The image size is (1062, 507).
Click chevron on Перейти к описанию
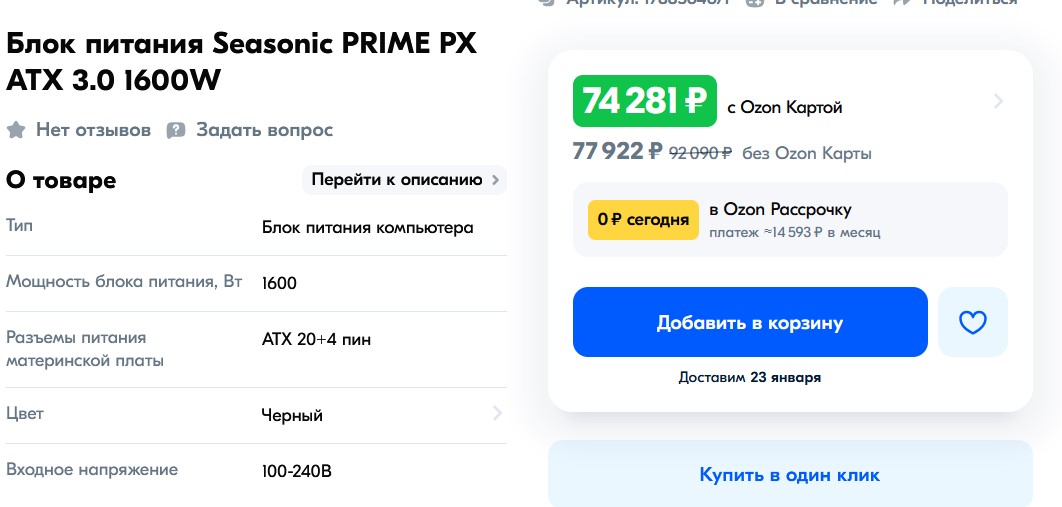[496, 180]
